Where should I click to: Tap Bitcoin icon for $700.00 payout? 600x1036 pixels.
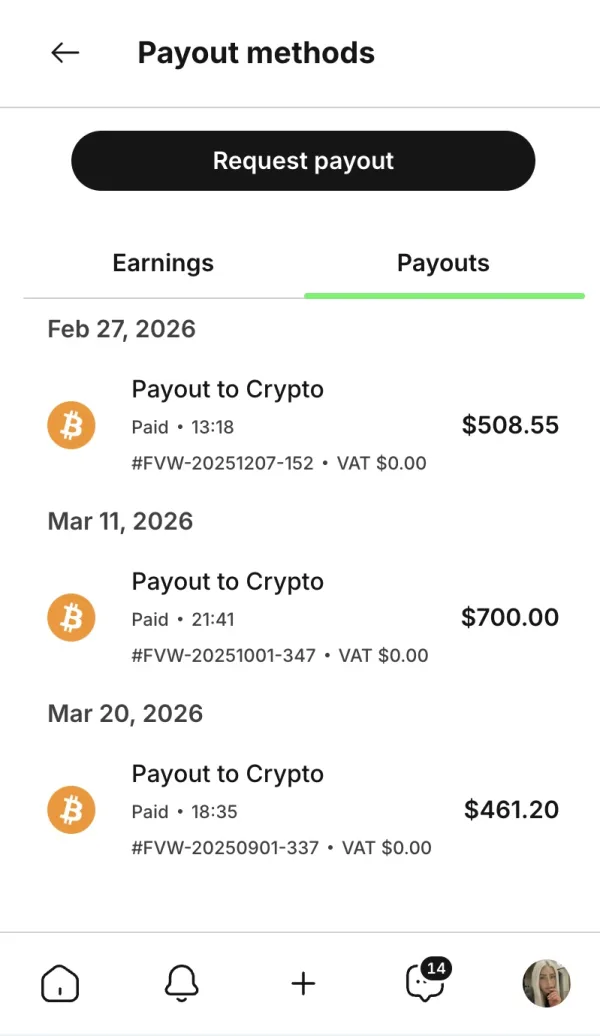71,618
